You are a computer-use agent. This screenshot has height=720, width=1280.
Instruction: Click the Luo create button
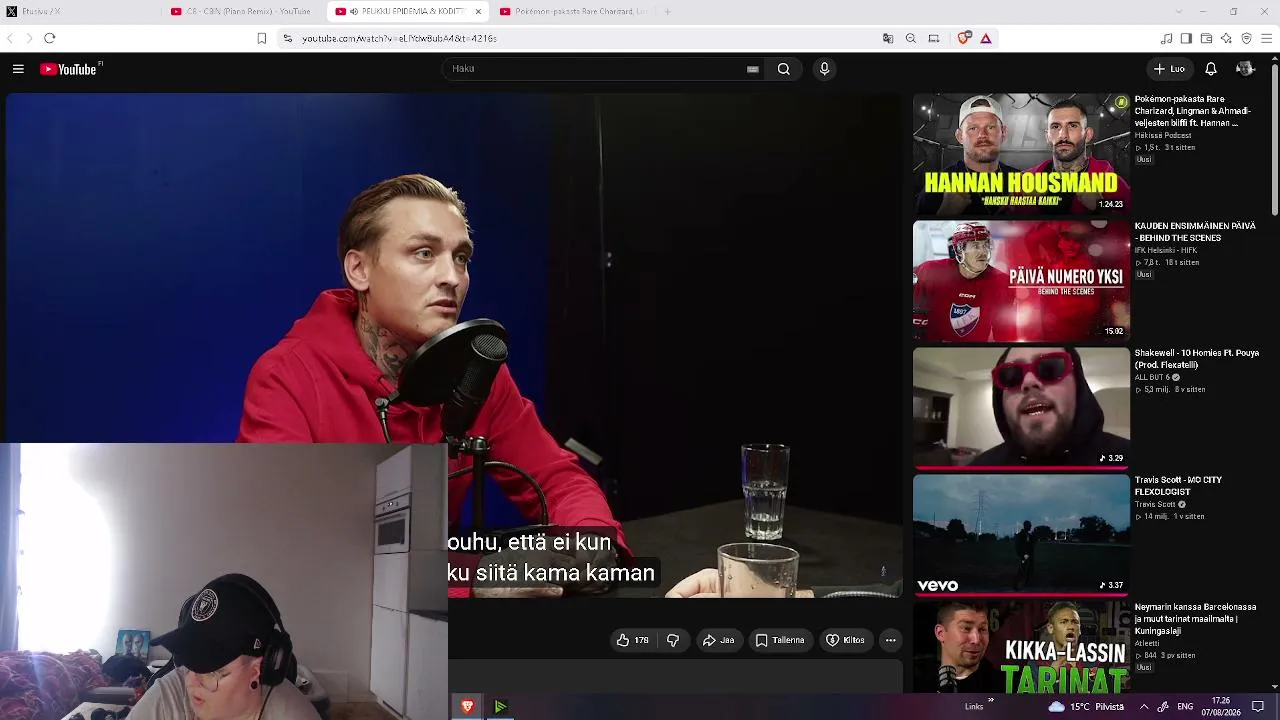pos(1169,69)
